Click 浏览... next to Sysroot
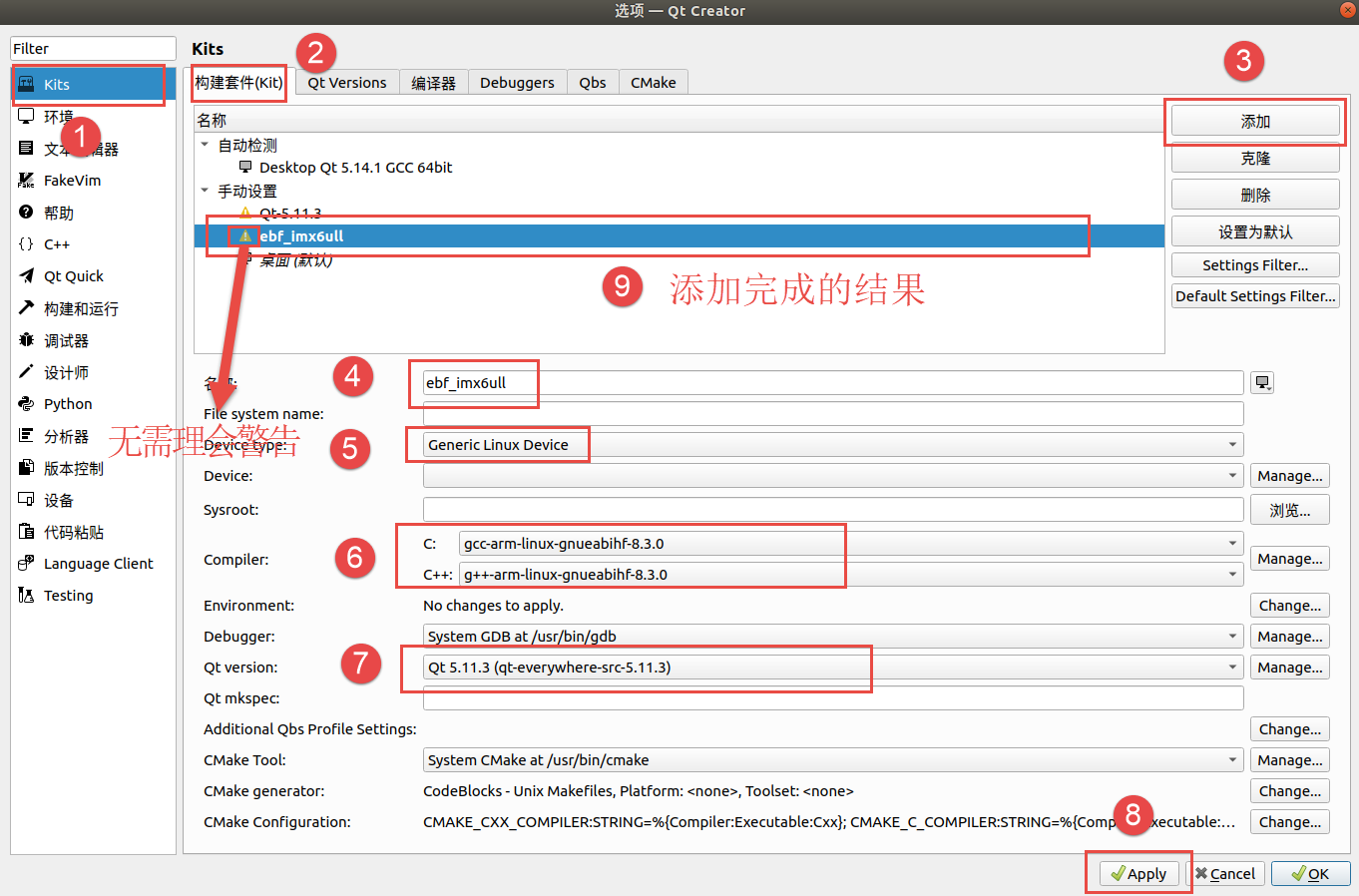This screenshot has height=896, width=1359. pos(1290,510)
